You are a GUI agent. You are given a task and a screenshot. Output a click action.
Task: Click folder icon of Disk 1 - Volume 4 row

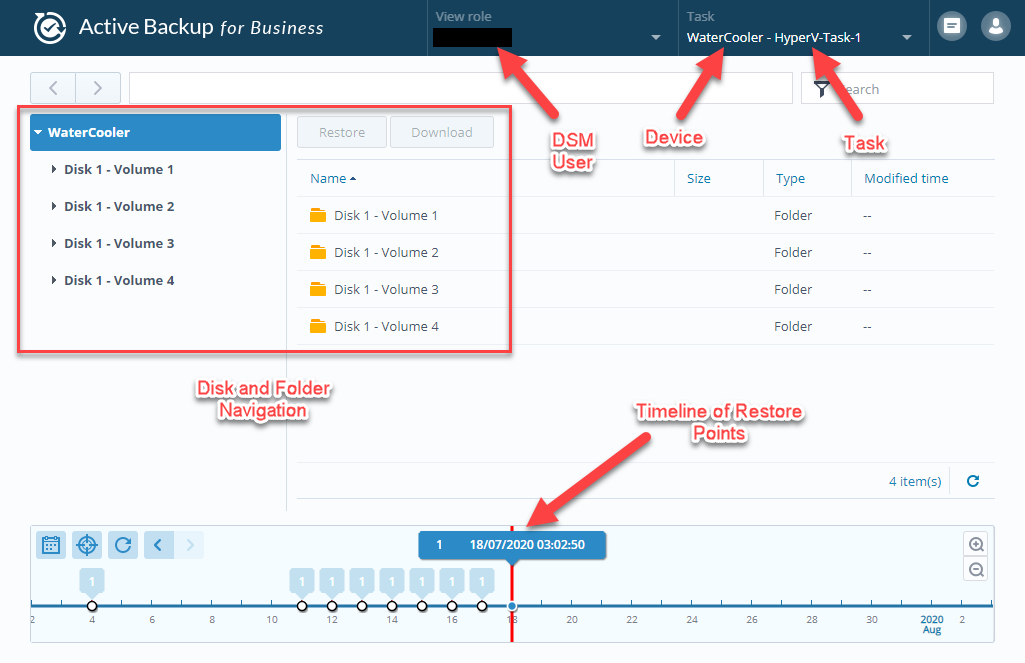[318, 326]
